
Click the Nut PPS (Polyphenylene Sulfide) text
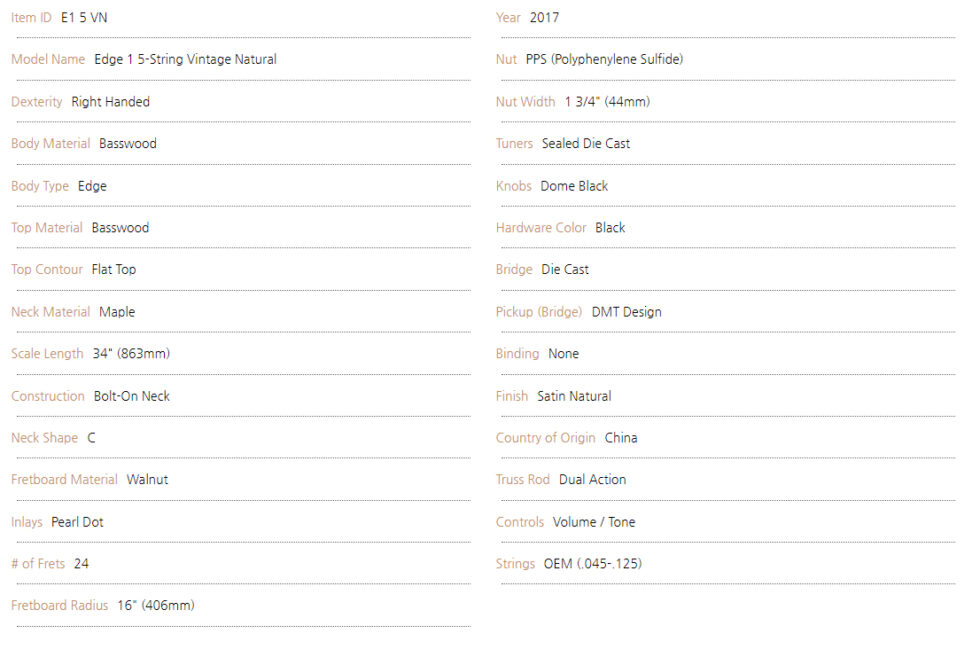click(x=604, y=59)
